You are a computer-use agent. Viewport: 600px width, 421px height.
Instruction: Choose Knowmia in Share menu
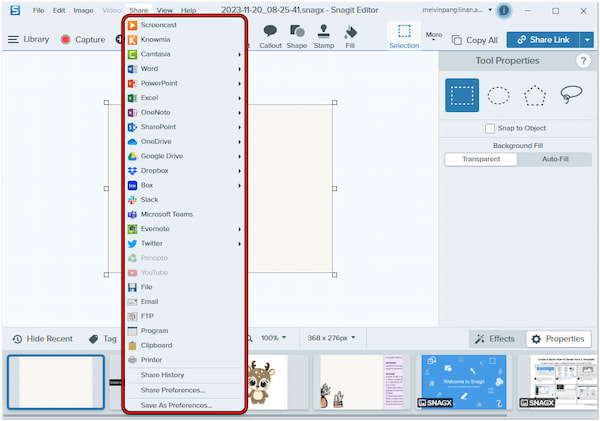(x=185, y=39)
